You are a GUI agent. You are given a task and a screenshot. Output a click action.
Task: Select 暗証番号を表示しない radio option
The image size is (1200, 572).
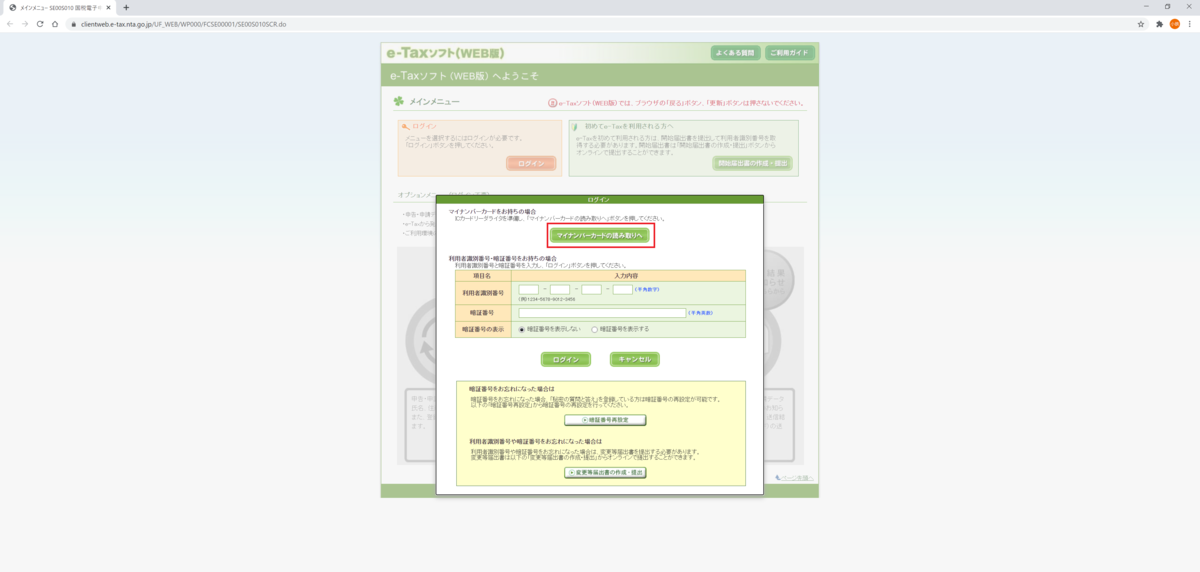pos(522,329)
